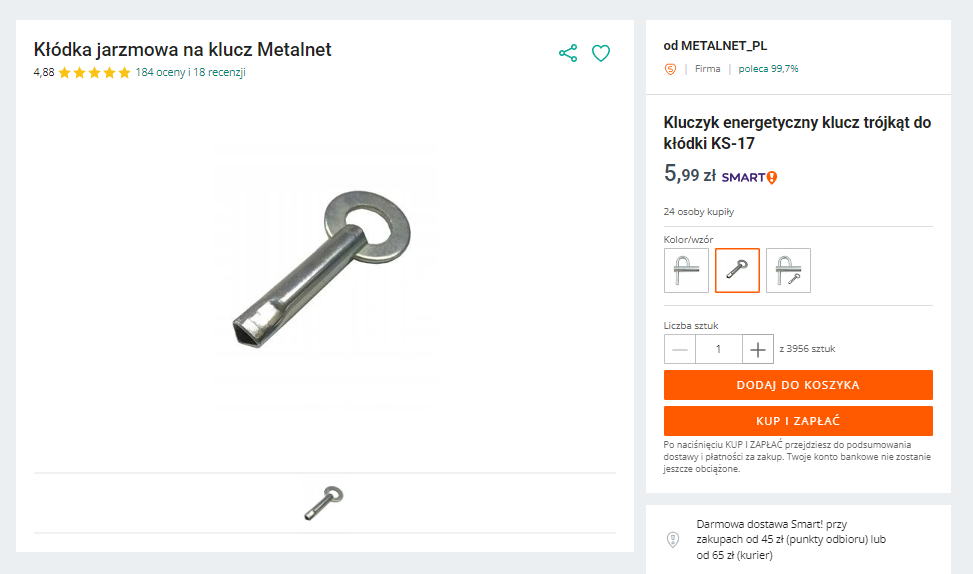Image resolution: width=973 pixels, height=574 pixels.
Task: Click the poleca 99,7% seller rating link
Action: [768, 69]
